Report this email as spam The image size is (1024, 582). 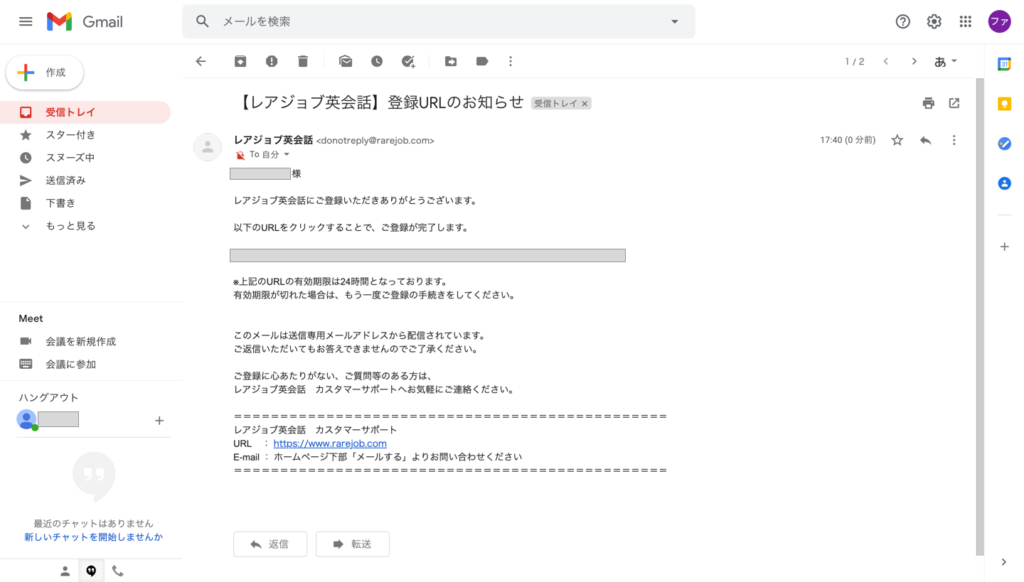coord(272,61)
